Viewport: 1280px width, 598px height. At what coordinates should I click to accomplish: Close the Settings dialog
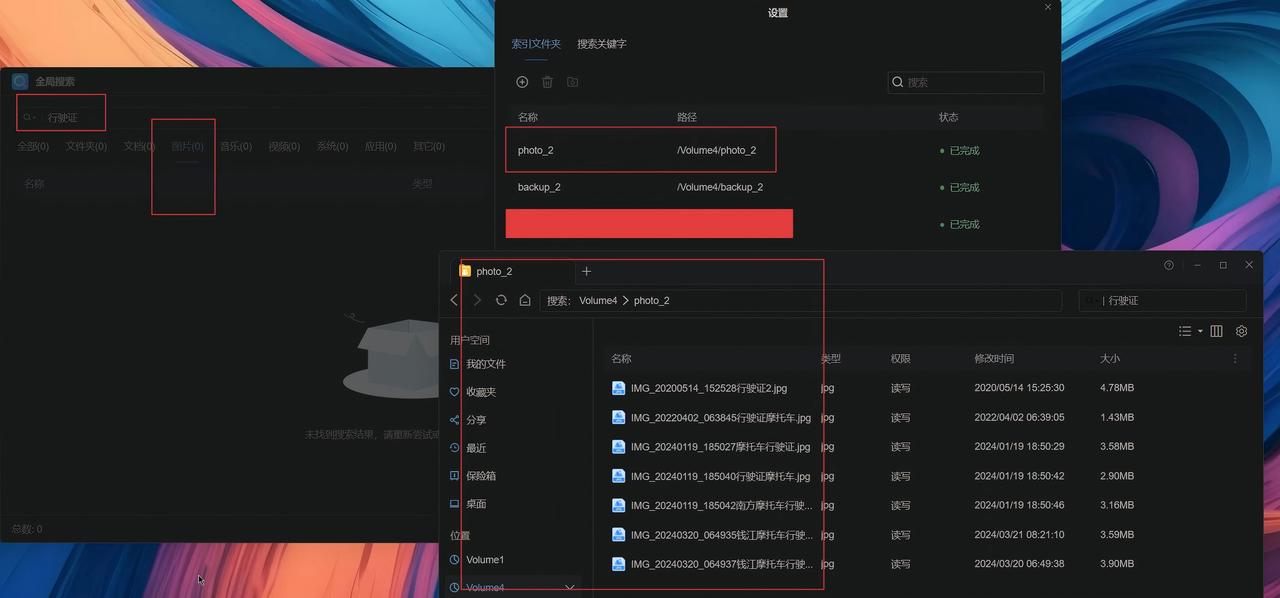(x=1048, y=7)
